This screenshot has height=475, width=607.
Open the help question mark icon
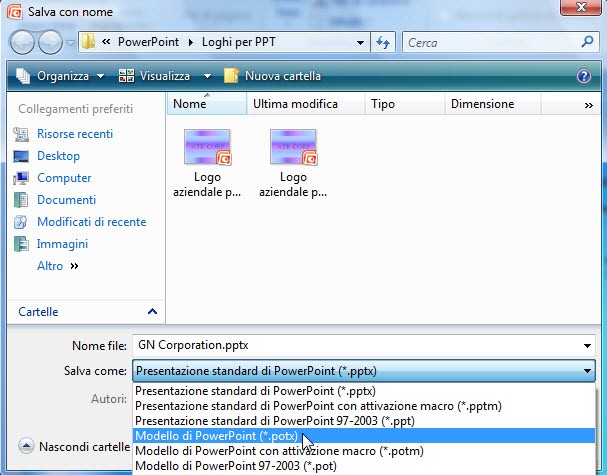(x=584, y=76)
